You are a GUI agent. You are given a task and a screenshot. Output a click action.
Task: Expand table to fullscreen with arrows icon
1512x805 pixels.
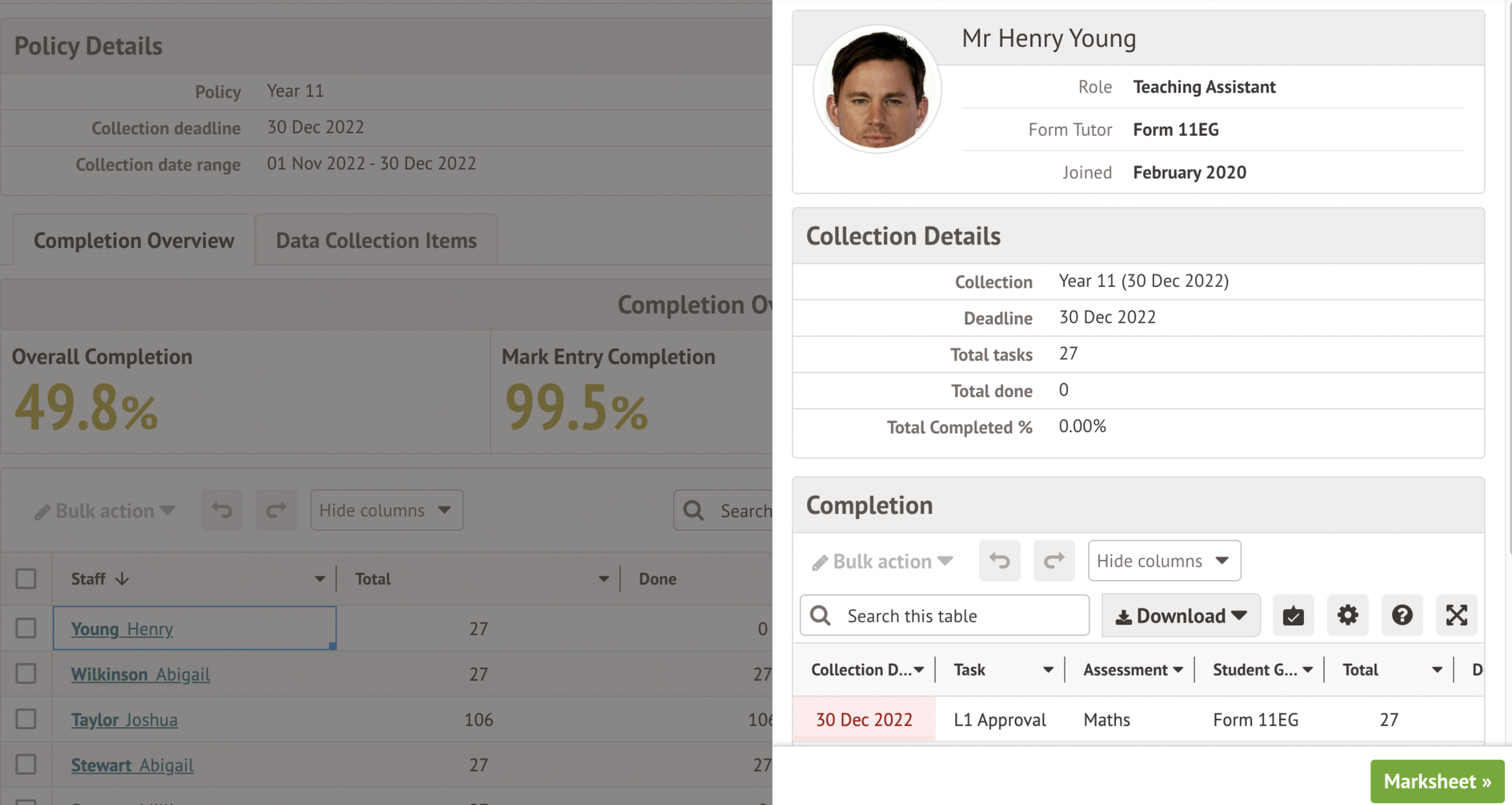click(1456, 615)
